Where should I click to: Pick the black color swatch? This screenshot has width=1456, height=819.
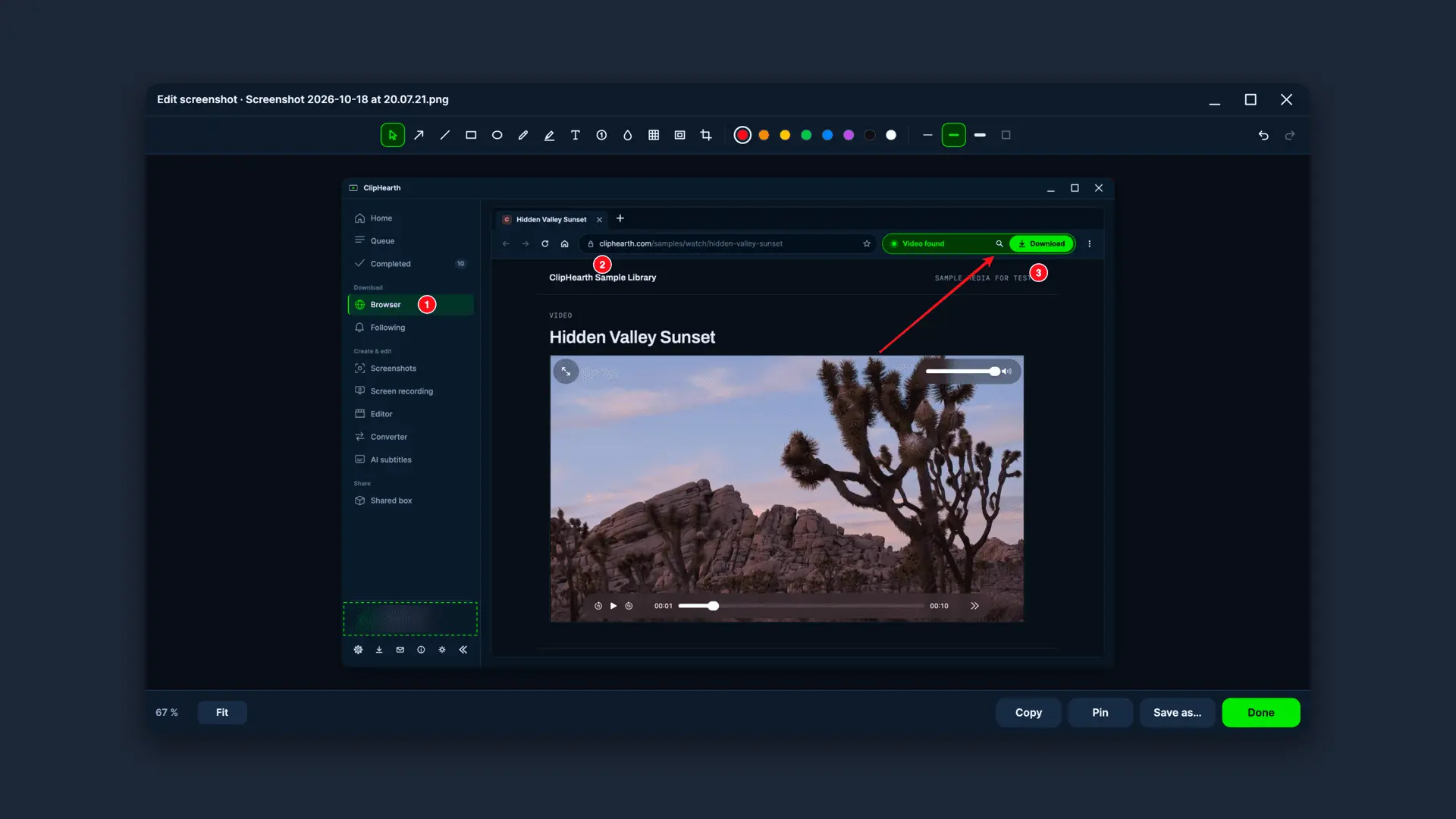(x=870, y=135)
